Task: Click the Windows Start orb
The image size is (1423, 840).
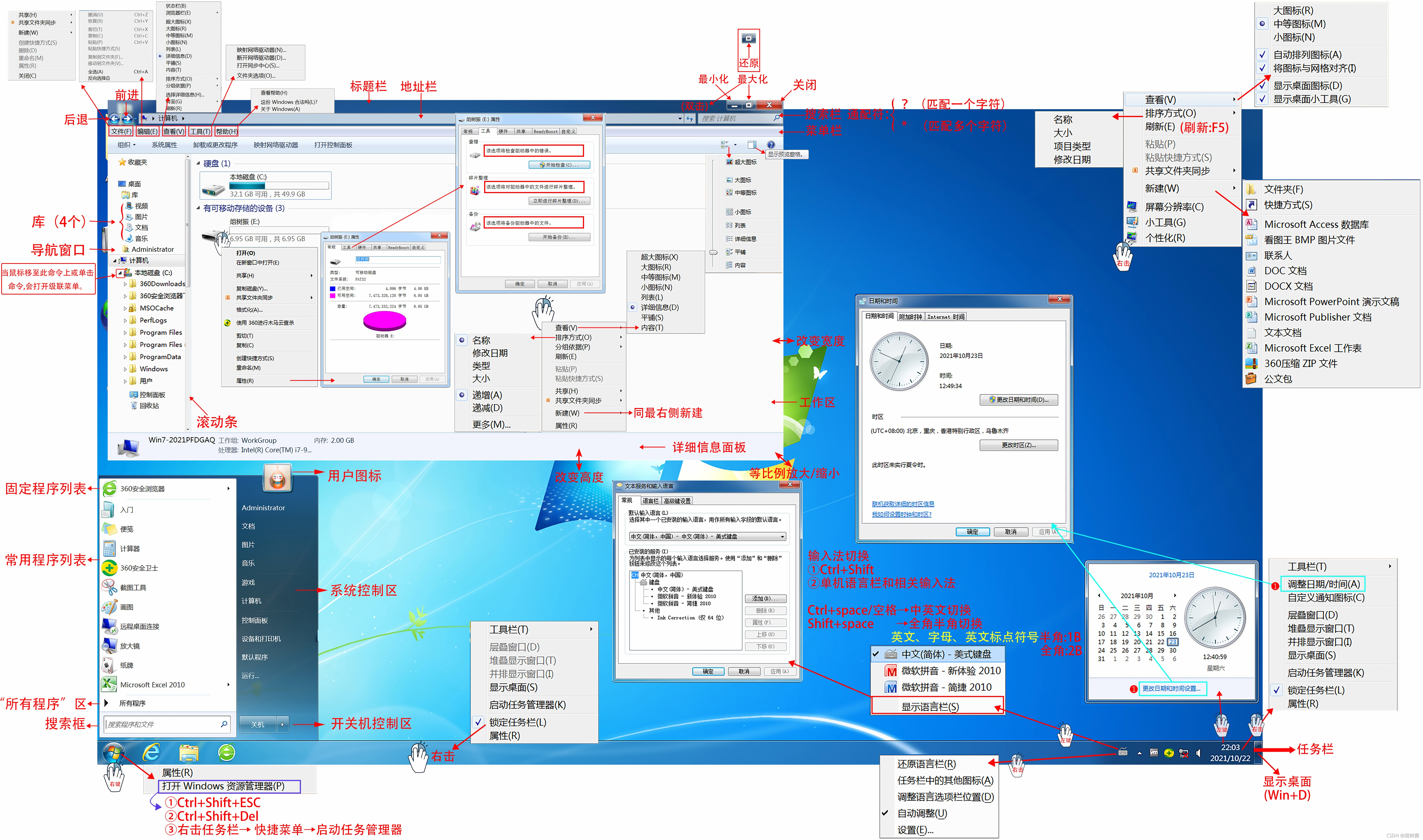Action: click(x=114, y=753)
